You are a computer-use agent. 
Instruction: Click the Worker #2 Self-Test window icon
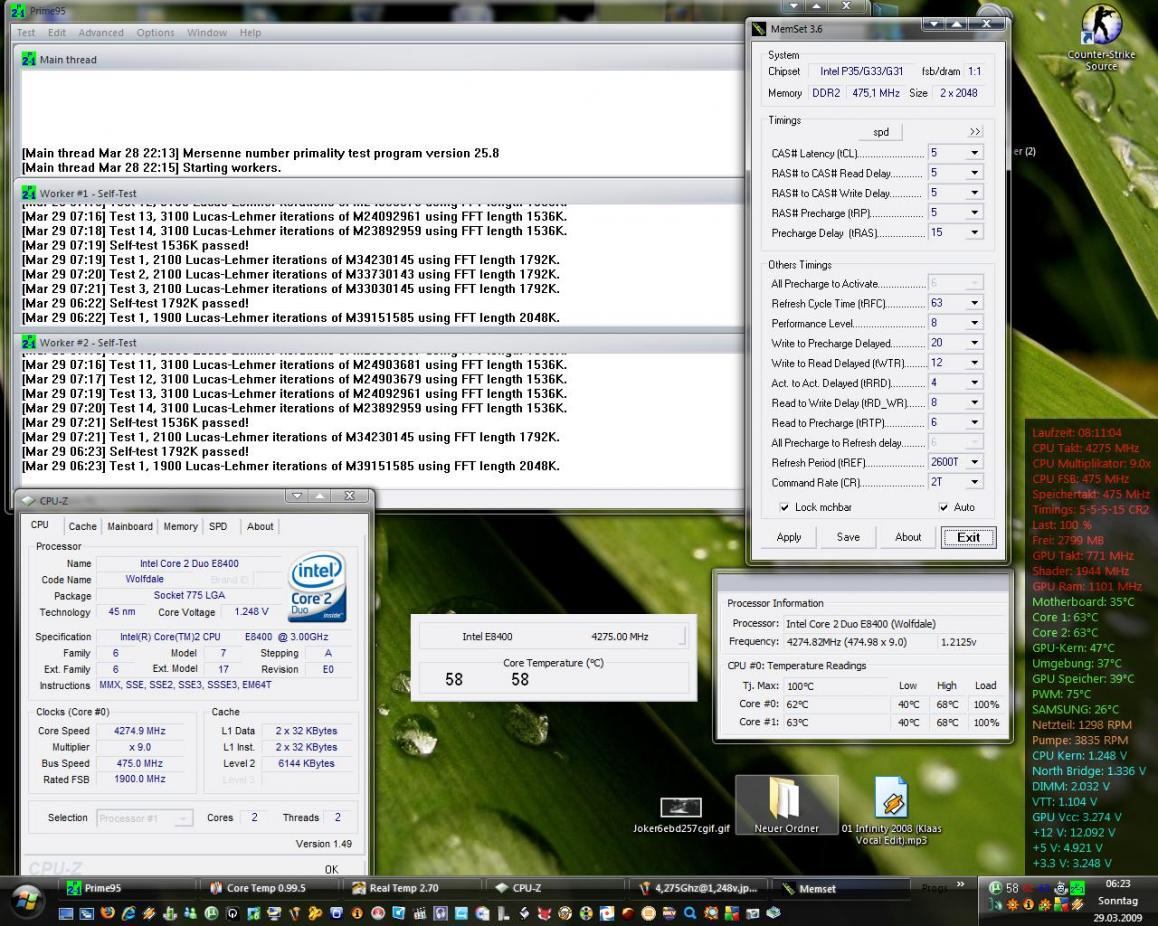(x=29, y=343)
